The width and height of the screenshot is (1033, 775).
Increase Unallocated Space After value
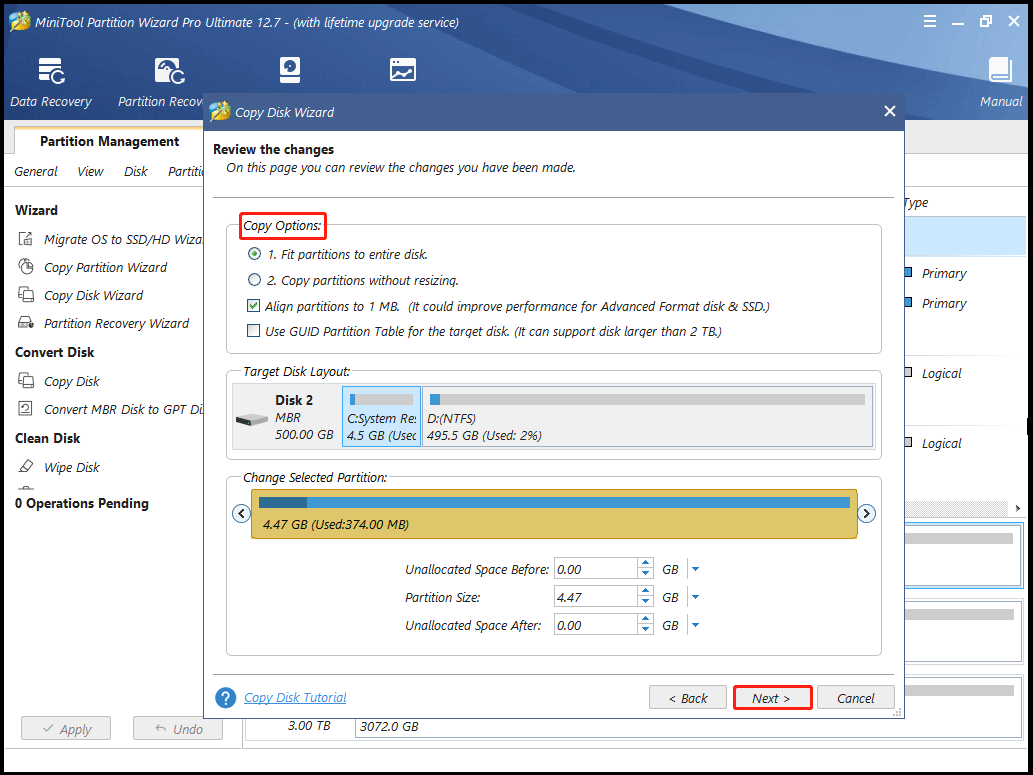pos(646,620)
